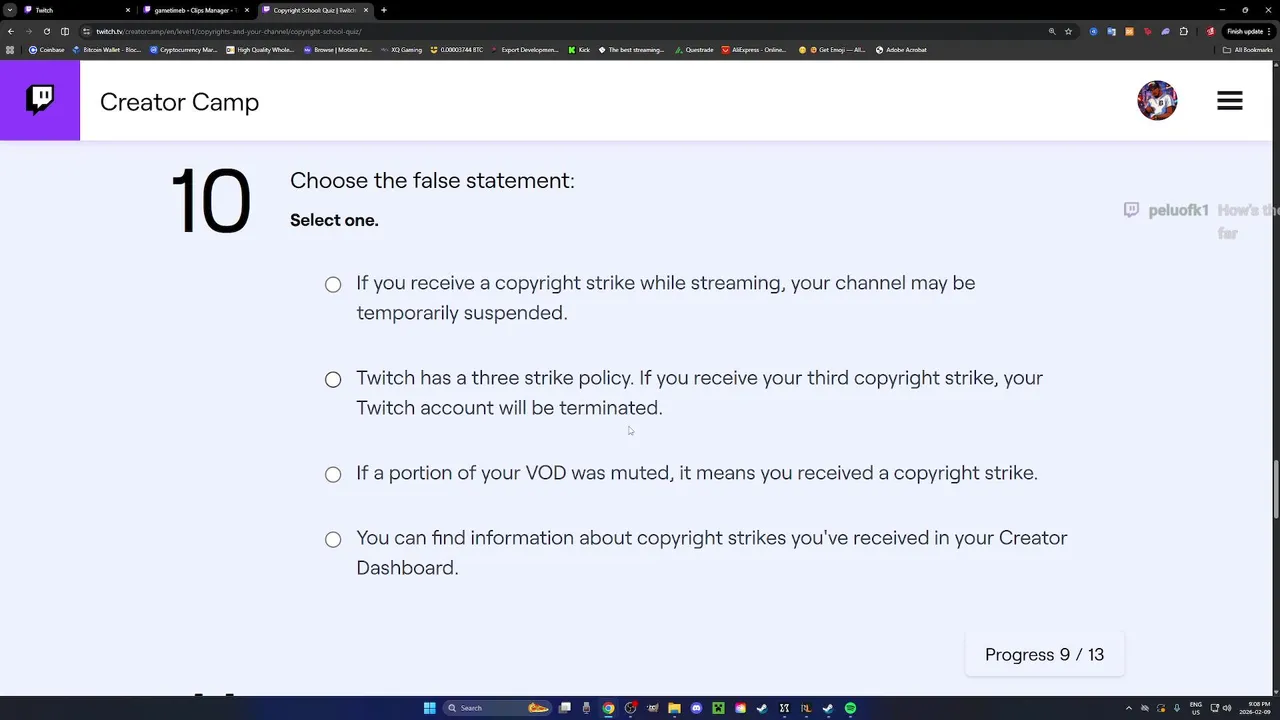Click the zoom magnifier icon in address bar
The height and width of the screenshot is (720, 1280).
pos(1052,31)
